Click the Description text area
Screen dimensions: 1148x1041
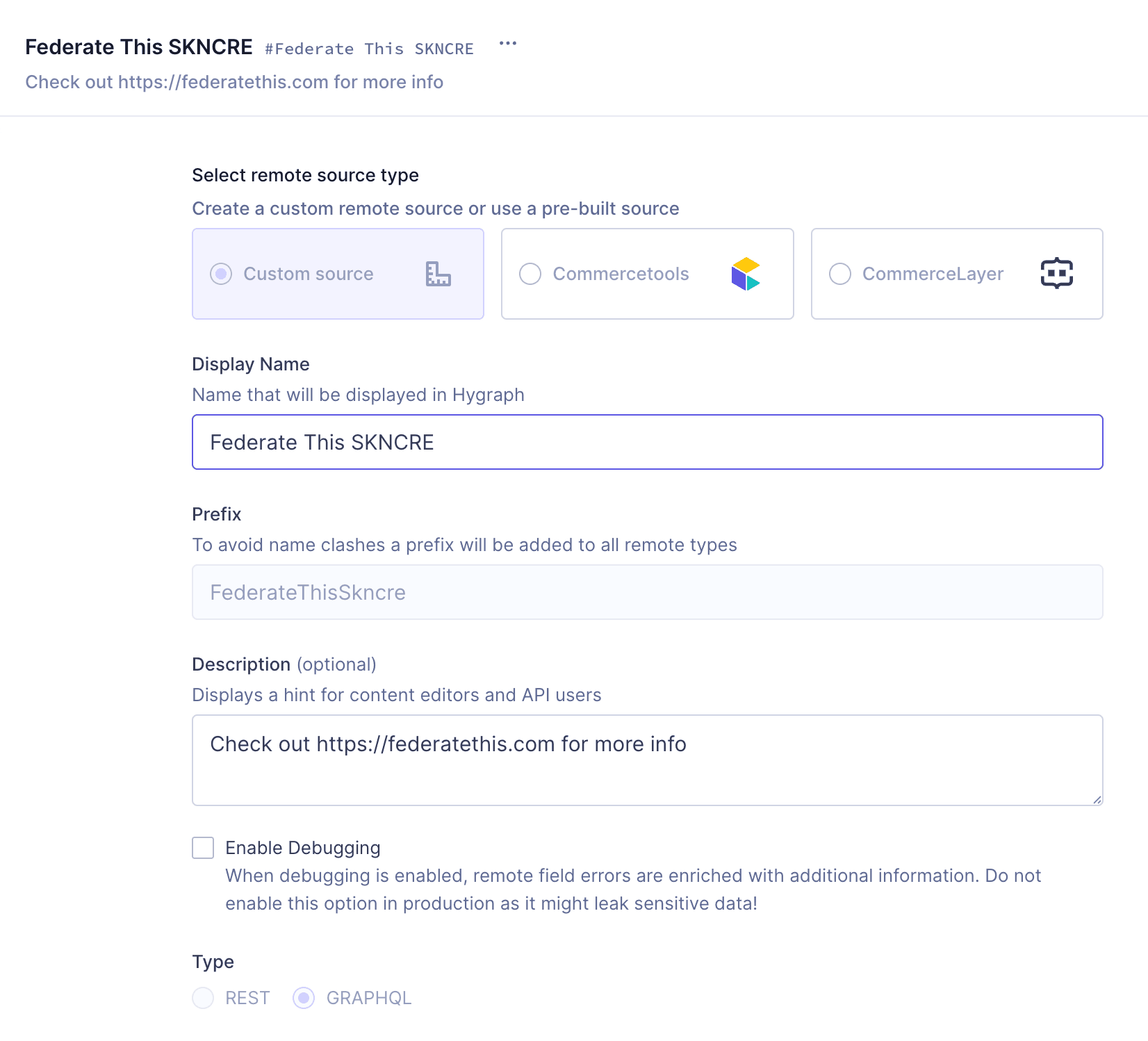click(648, 760)
